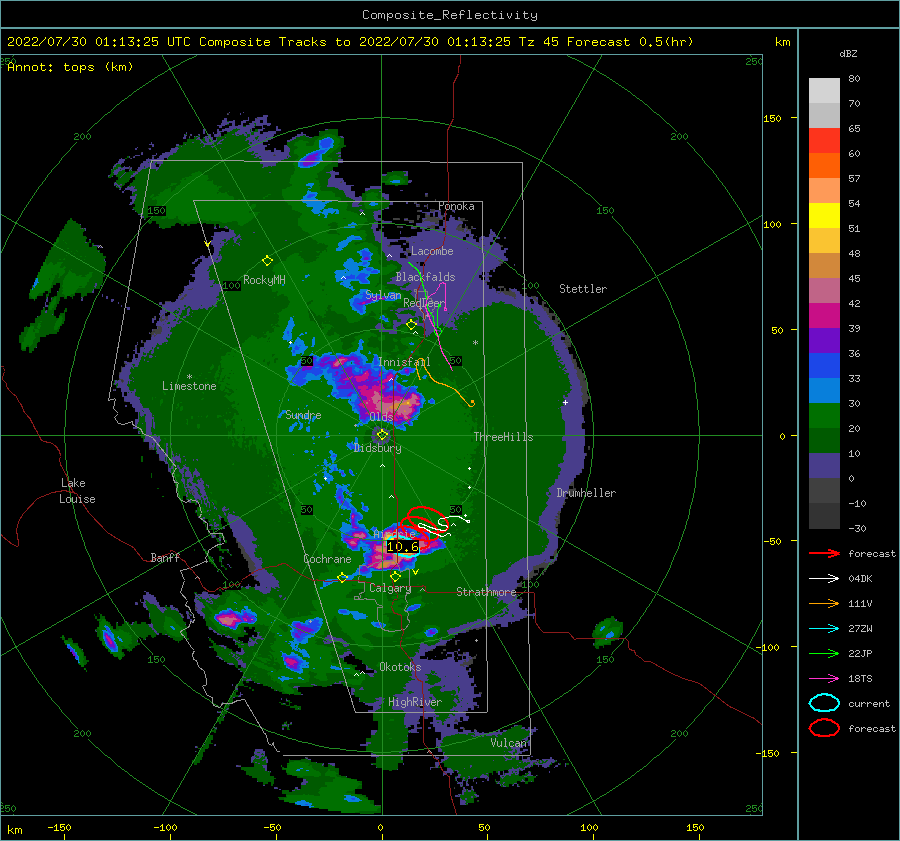Click the yellow diamond marker below Cochrane

pyautogui.click(x=343, y=577)
